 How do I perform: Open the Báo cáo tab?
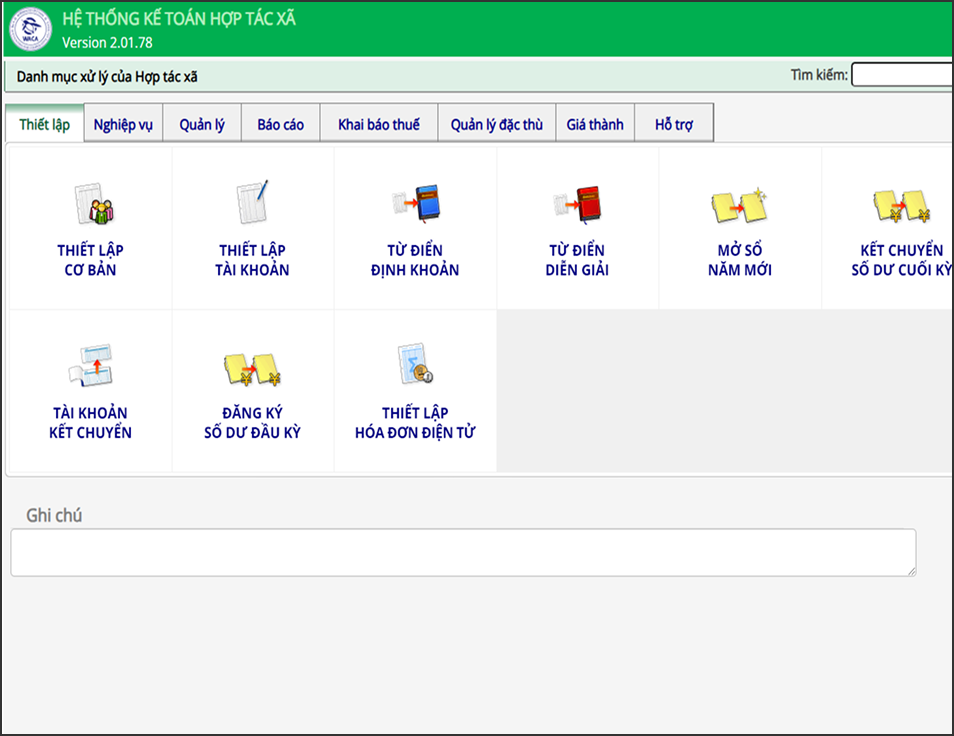pyautogui.click(x=280, y=124)
